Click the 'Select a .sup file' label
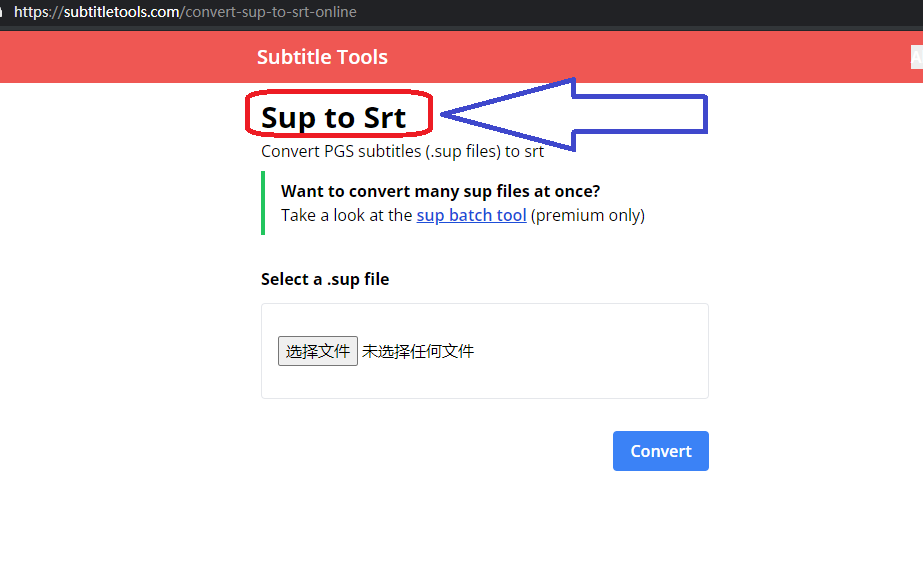Image resolution: width=923 pixels, height=570 pixels. click(325, 279)
